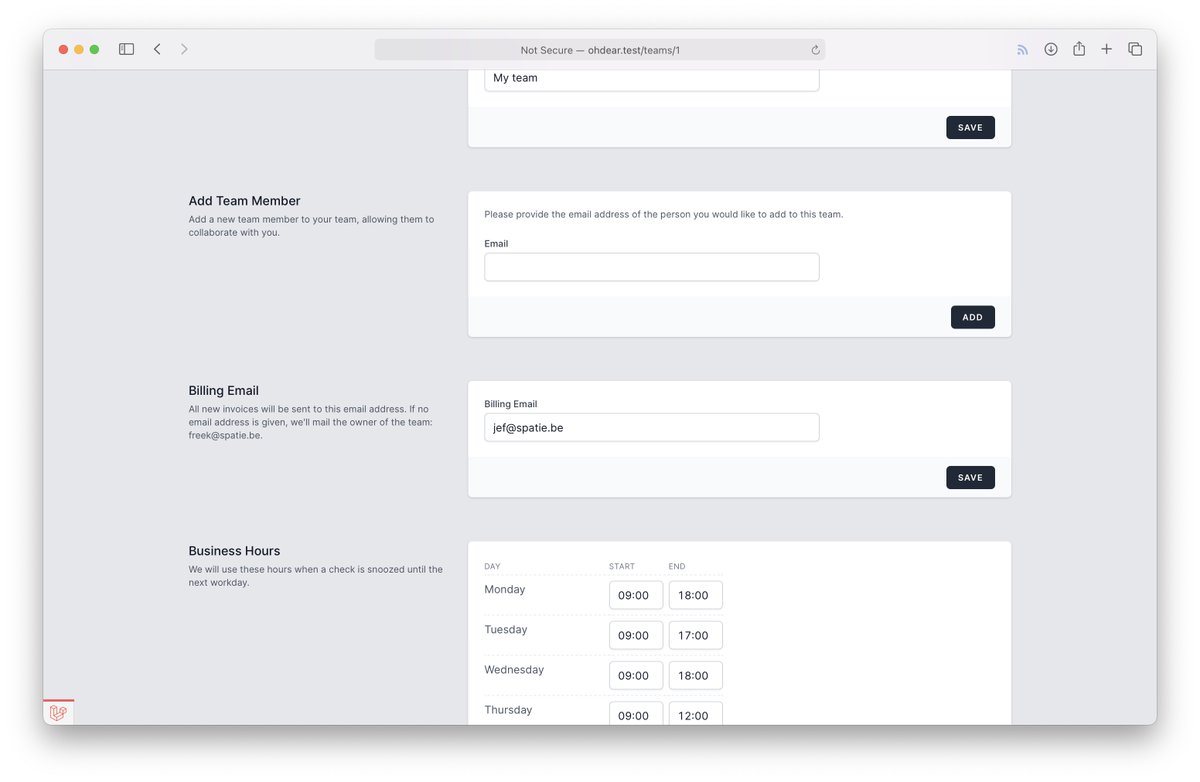The height and width of the screenshot is (782, 1200).
Task: Open the Share icon in toolbar
Action: tap(1079, 49)
